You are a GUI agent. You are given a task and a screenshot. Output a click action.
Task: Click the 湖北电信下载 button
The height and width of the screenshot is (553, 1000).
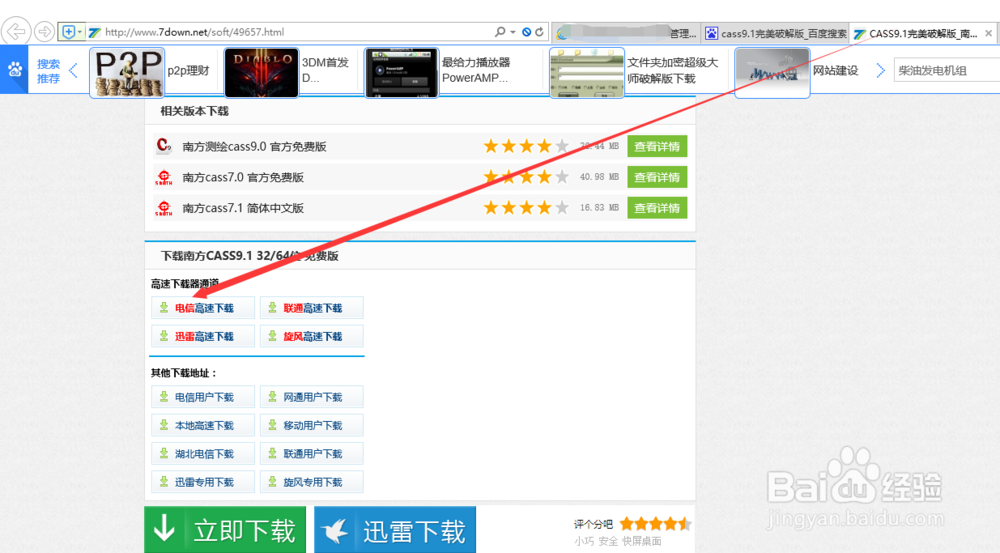click(203, 453)
